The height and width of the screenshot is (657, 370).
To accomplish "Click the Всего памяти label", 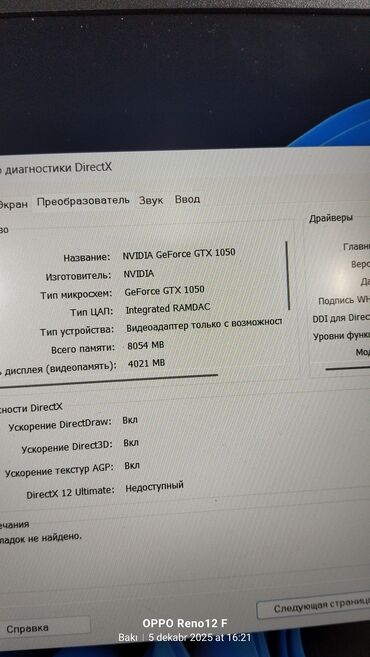I will point(83,349).
